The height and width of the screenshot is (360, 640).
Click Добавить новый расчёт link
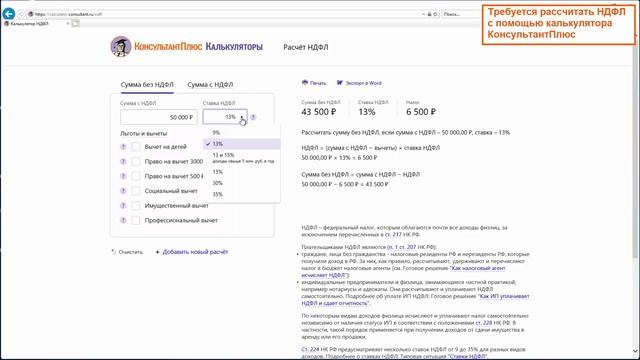192,252
